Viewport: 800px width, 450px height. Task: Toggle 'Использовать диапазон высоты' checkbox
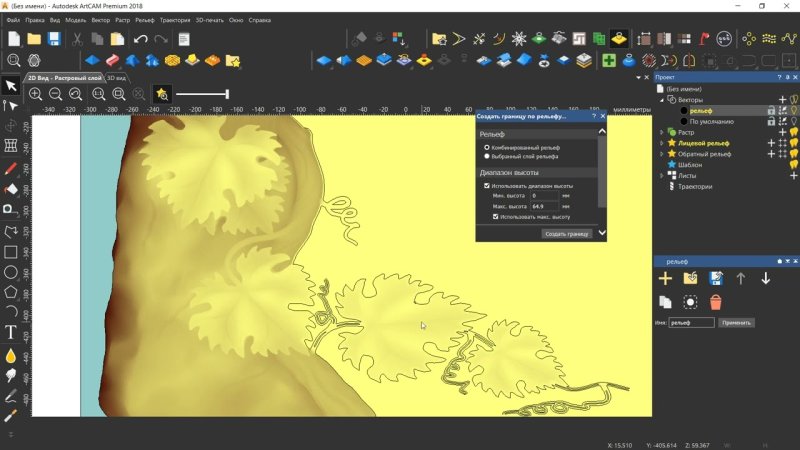(x=487, y=186)
